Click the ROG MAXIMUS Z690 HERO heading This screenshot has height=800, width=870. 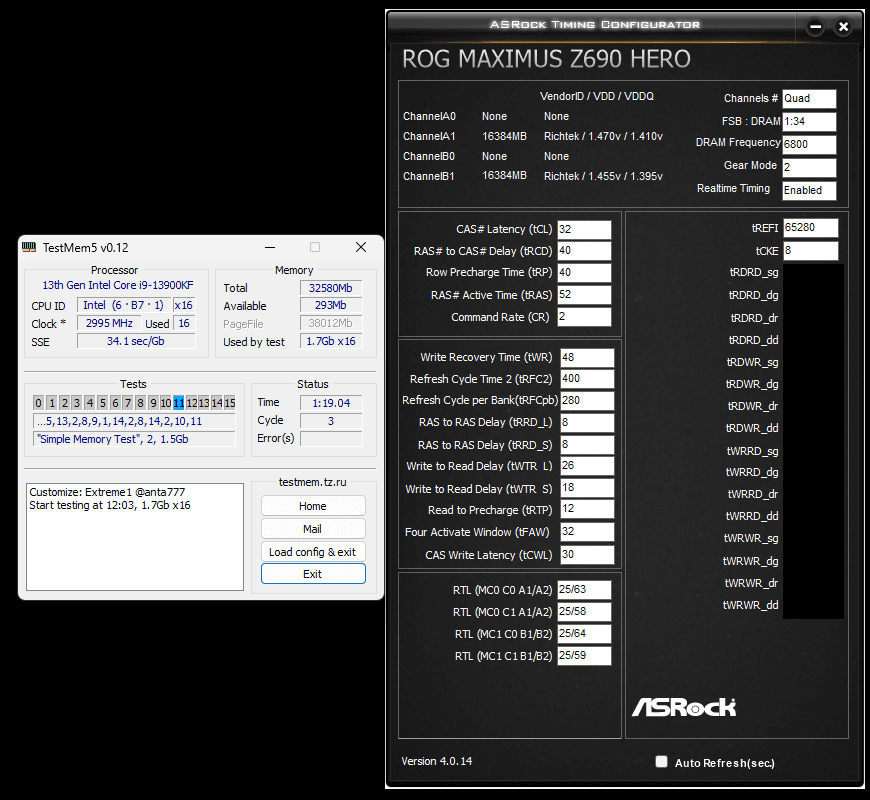point(546,59)
